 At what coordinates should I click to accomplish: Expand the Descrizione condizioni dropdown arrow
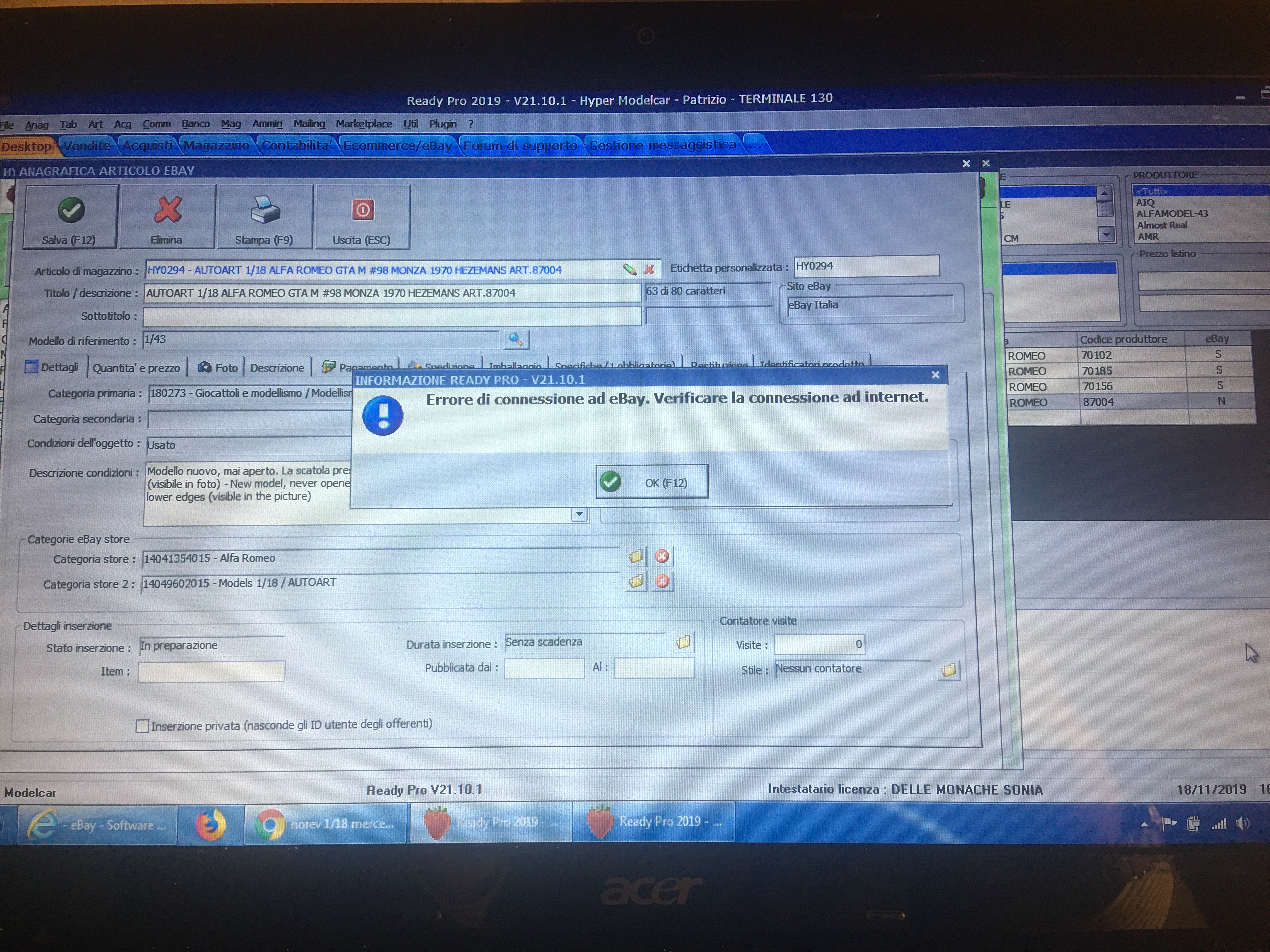(x=579, y=514)
